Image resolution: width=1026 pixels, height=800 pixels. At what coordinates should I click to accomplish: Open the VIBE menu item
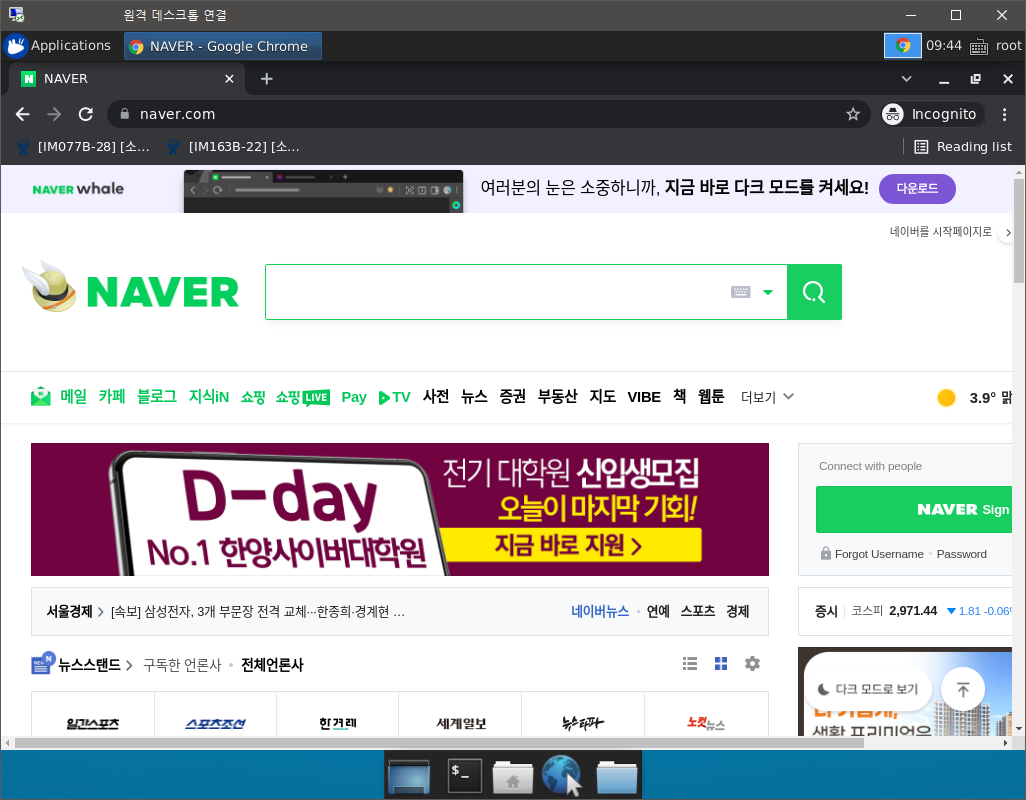pyautogui.click(x=644, y=397)
